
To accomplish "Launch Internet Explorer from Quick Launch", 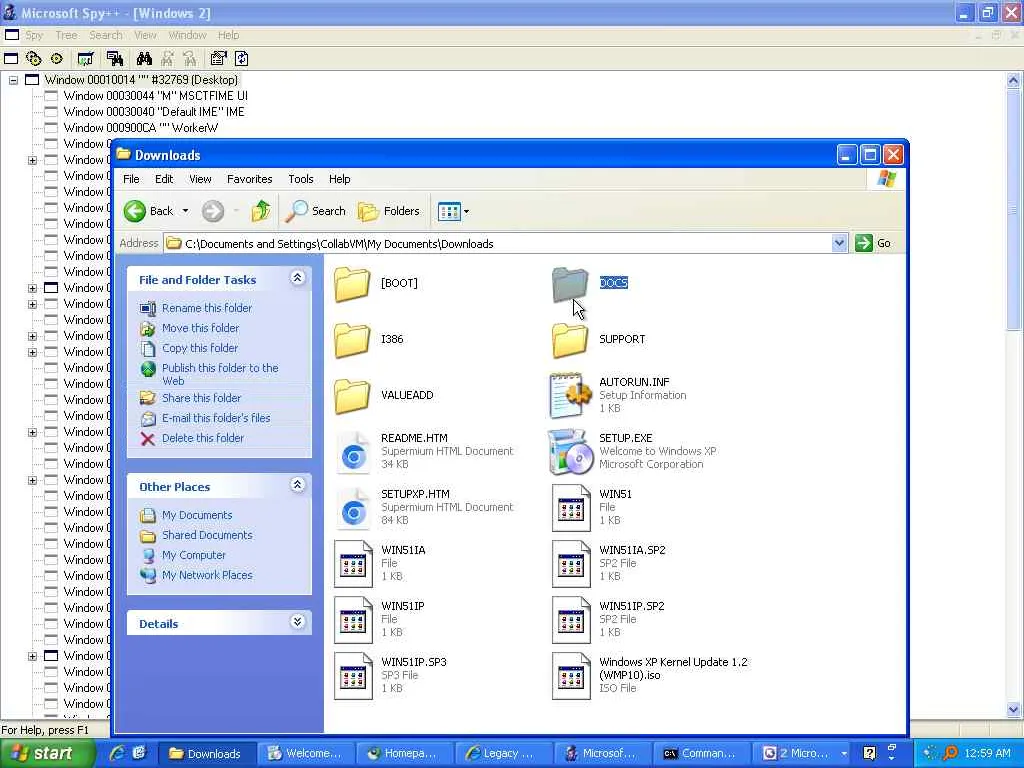I will tap(118, 753).
